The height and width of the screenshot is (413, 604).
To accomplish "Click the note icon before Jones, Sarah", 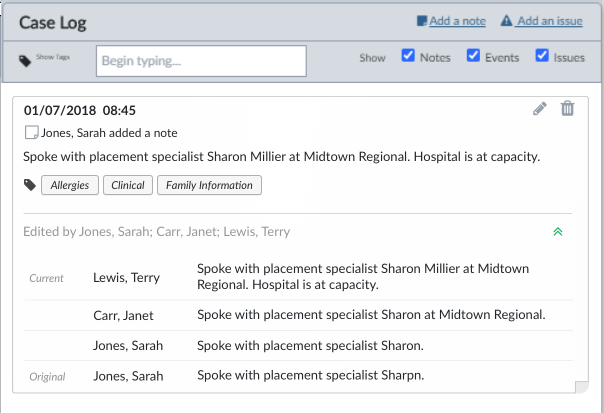I will (x=32, y=132).
